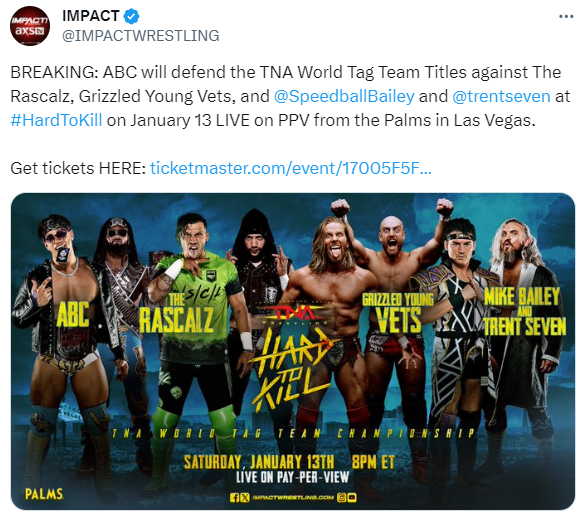Click the Hard To Kill event logo
Viewport: 581px width, 513px height.
[290, 367]
